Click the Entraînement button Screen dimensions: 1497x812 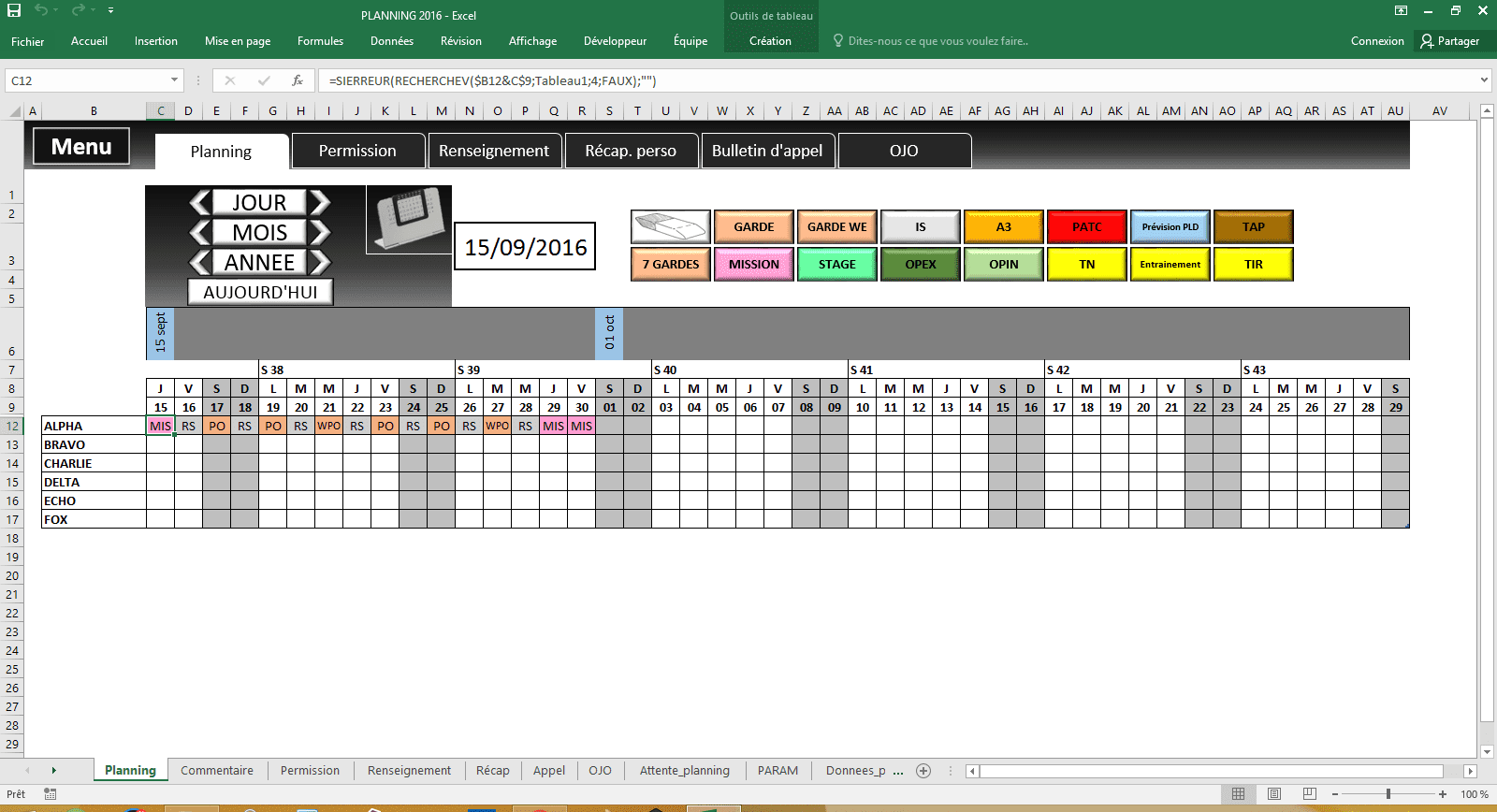coord(1170,265)
